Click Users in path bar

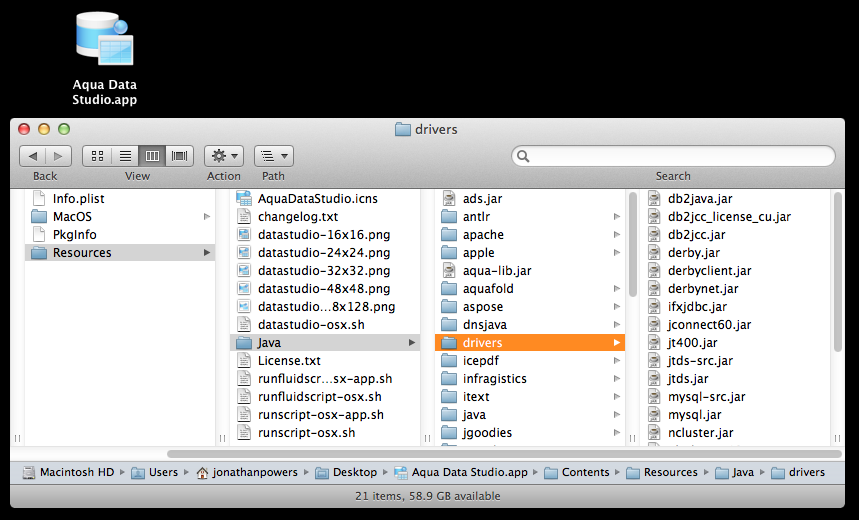click(x=155, y=472)
